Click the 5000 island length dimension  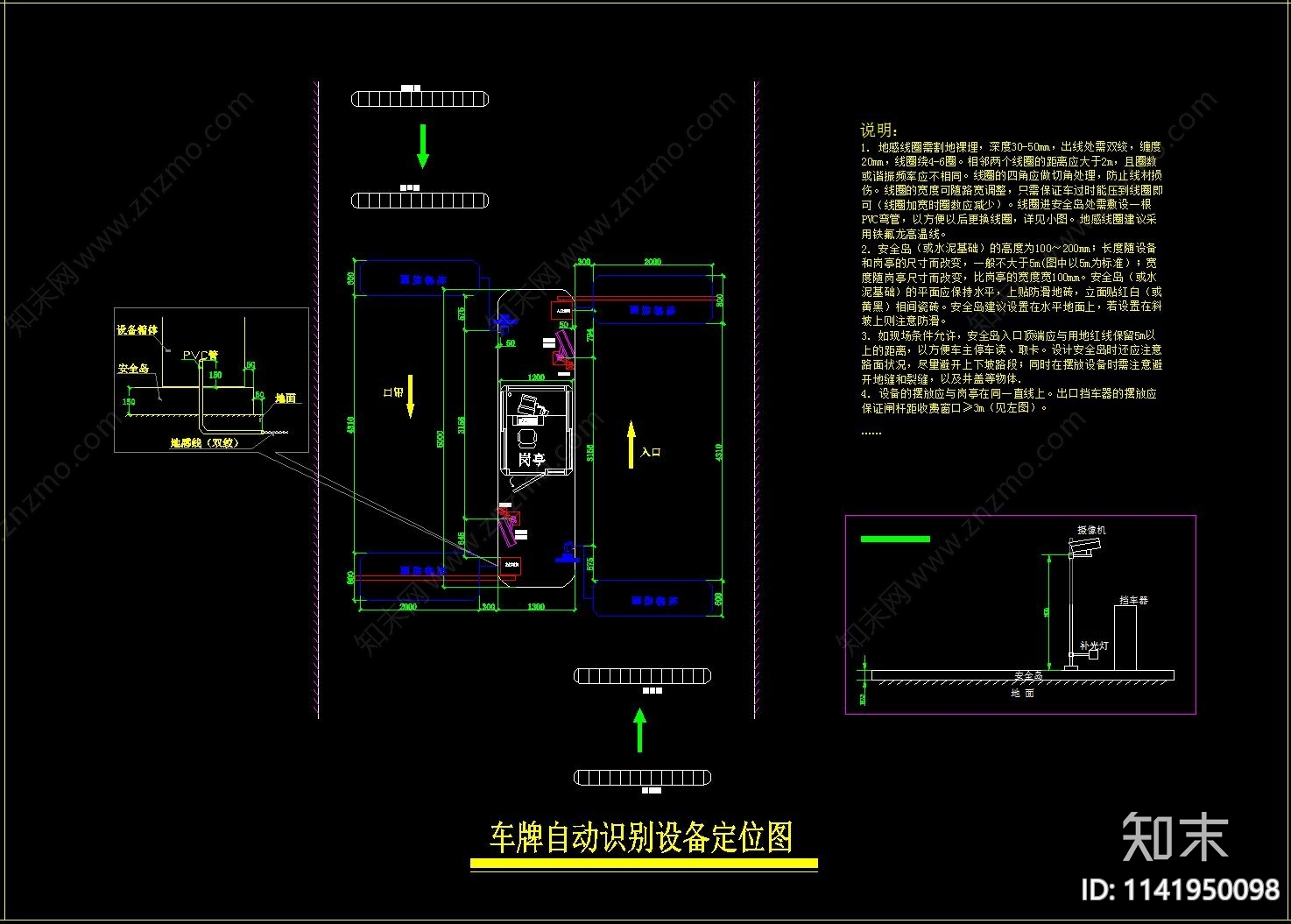click(441, 438)
